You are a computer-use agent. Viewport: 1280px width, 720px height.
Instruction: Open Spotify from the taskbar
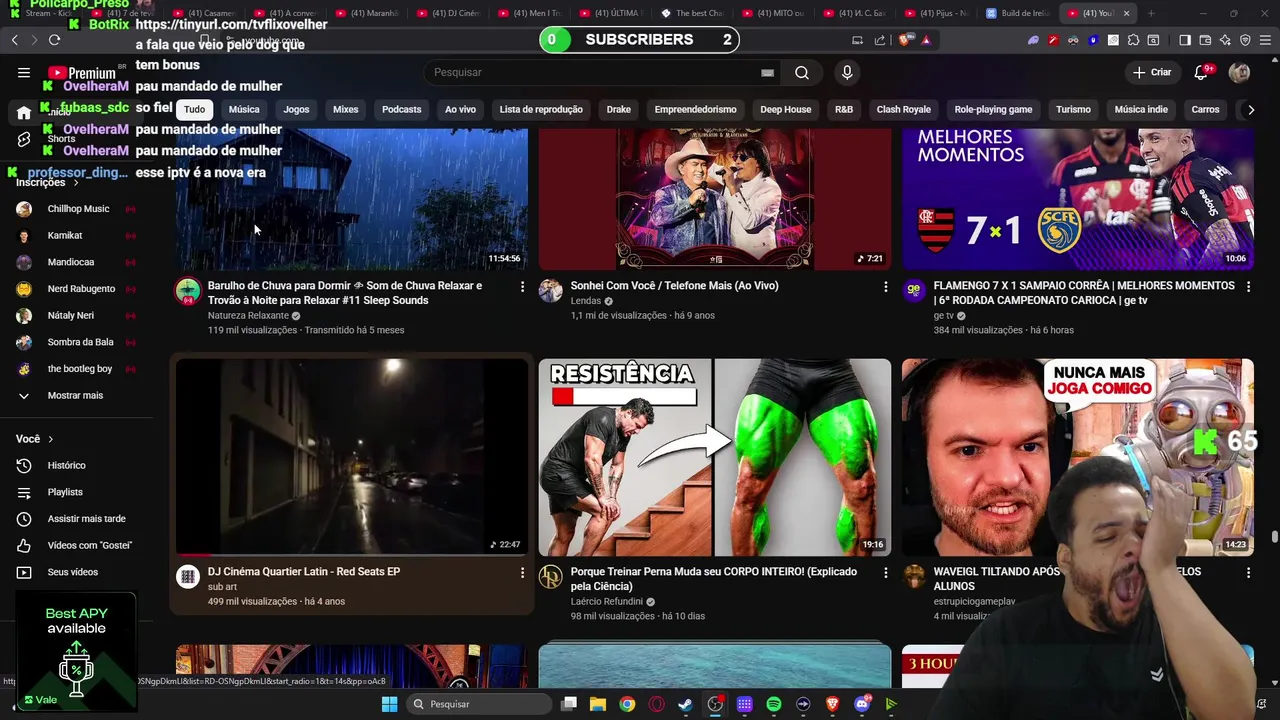pyautogui.click(x=773, y=704)
